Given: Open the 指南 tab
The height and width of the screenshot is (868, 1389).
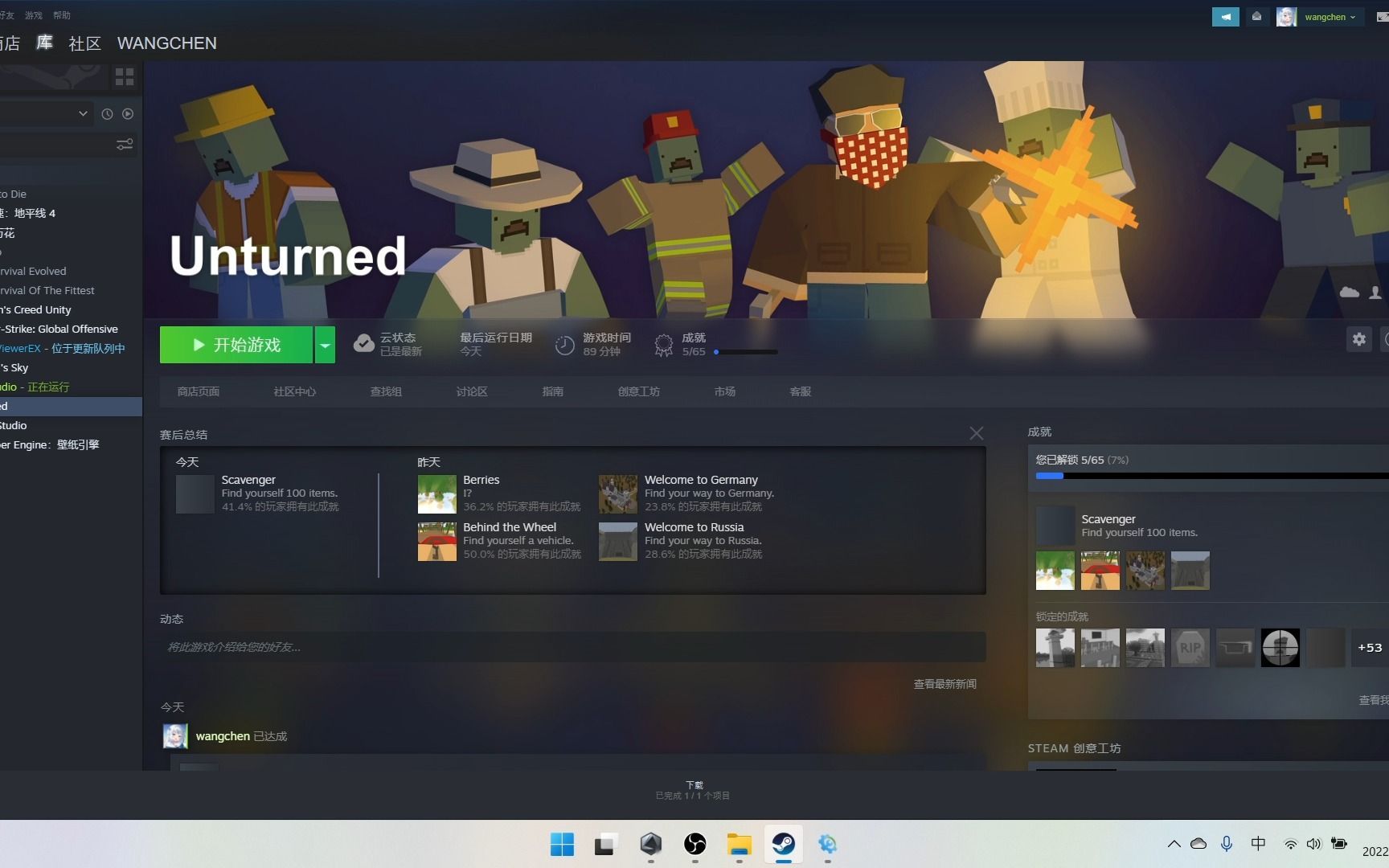Looking at the screenshot, I should pos(553,391).
